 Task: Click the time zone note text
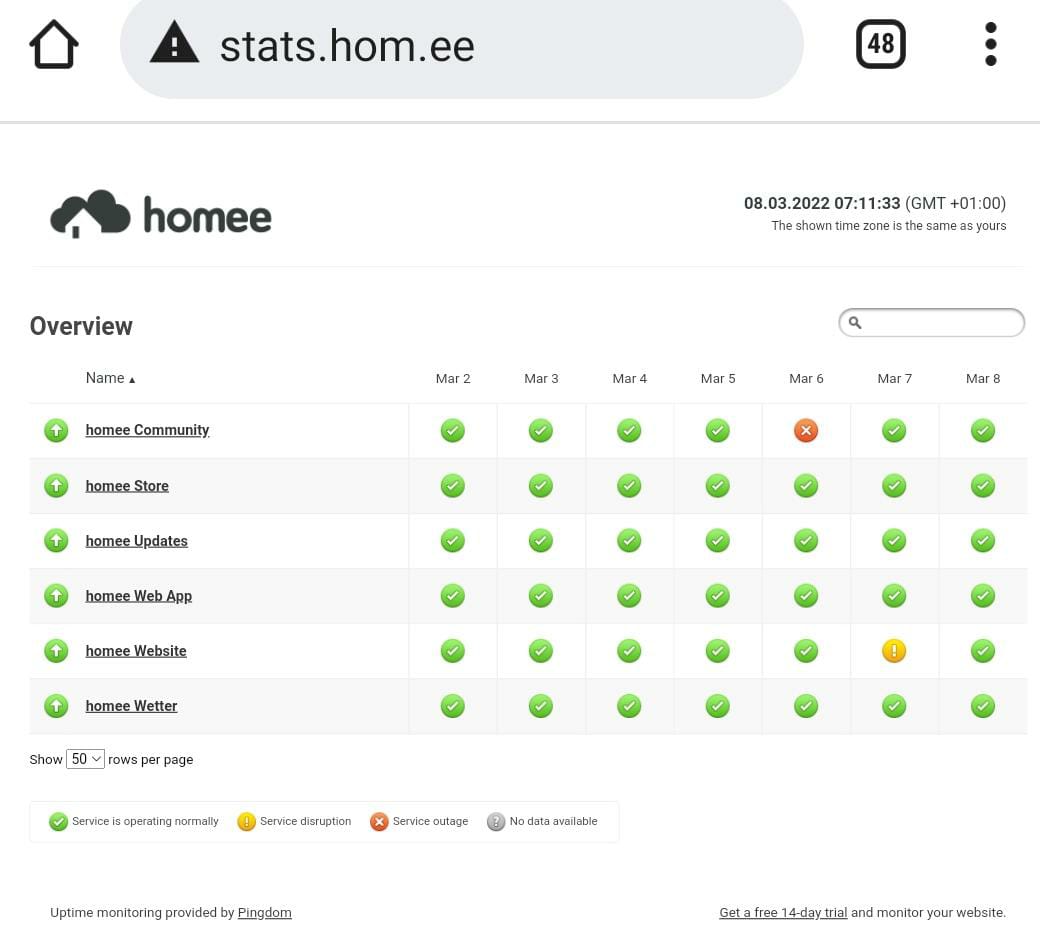tap(889, 226)
